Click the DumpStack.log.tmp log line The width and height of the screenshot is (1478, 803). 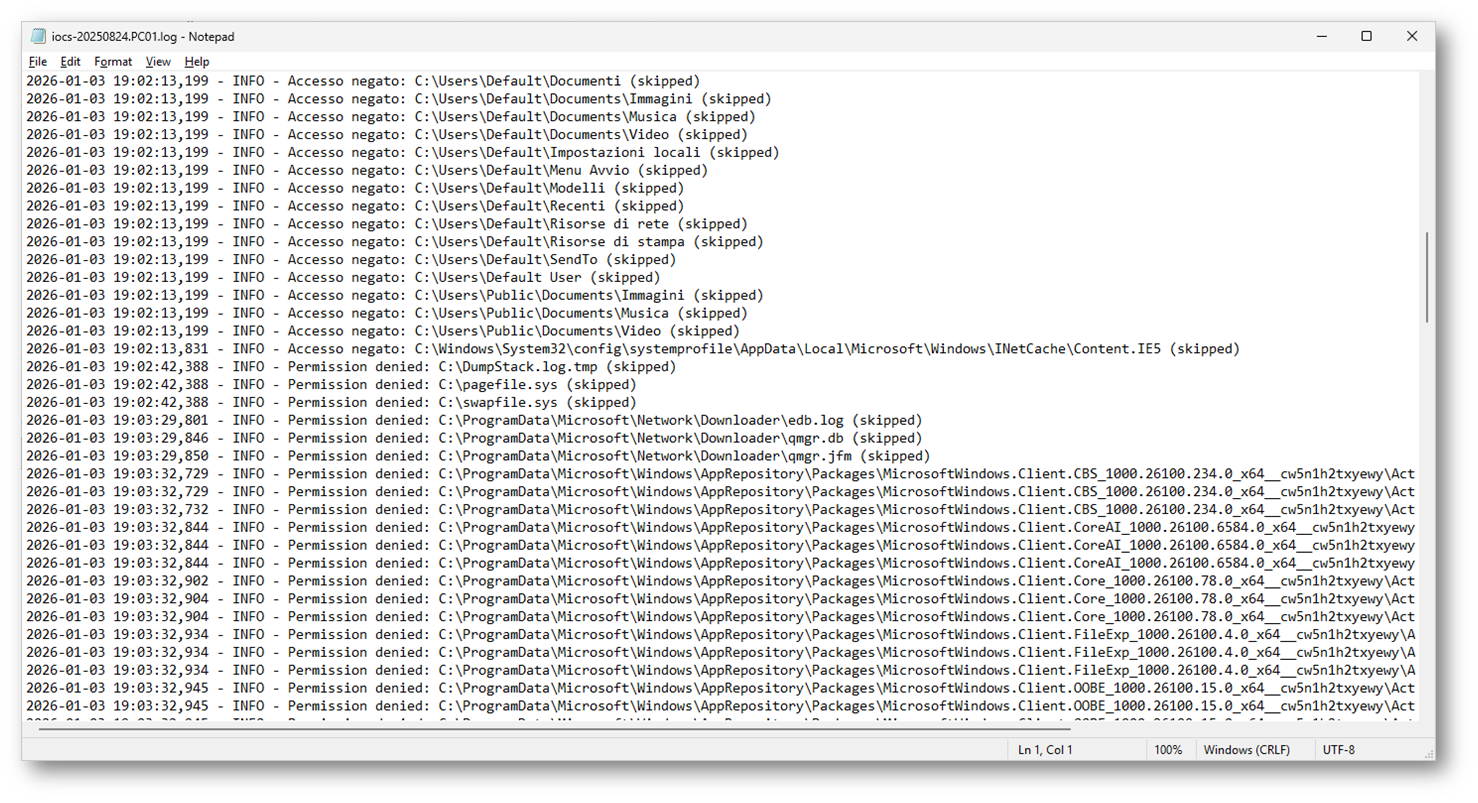point(351,367)
